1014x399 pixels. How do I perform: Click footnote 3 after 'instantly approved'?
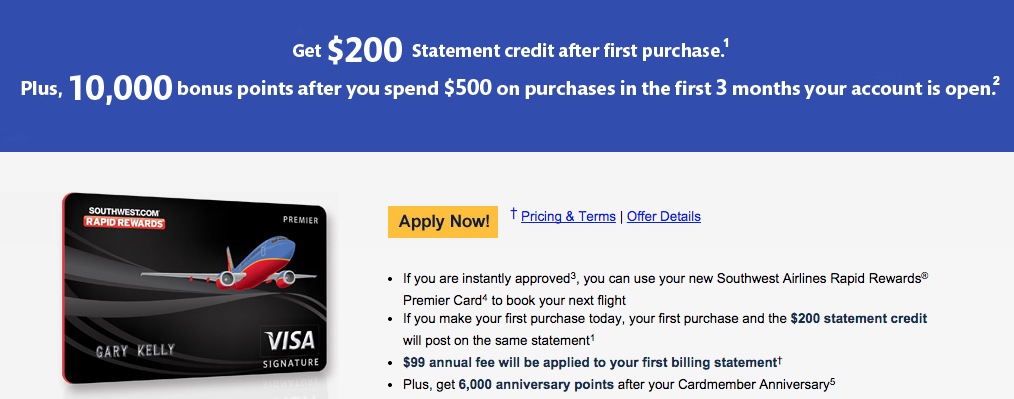(x=573, y=275)
